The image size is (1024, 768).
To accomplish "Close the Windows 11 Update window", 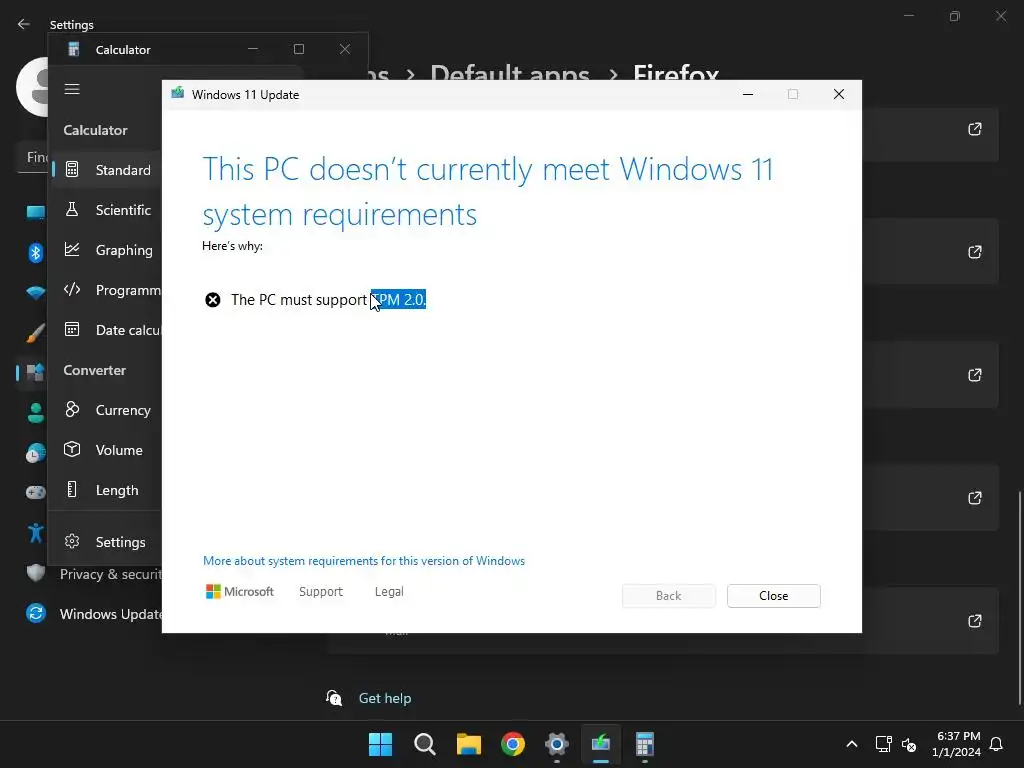I will [x=839, y=95].
